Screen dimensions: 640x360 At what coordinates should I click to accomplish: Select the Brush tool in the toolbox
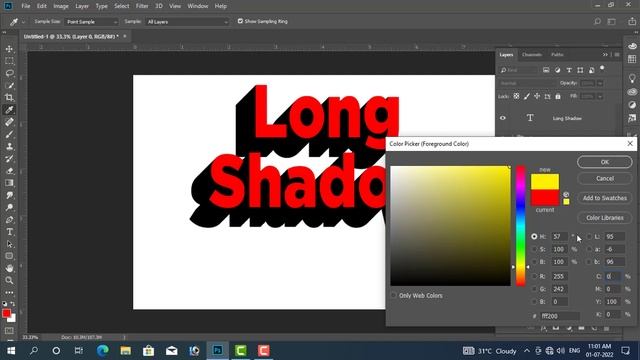tap(9, 134)
